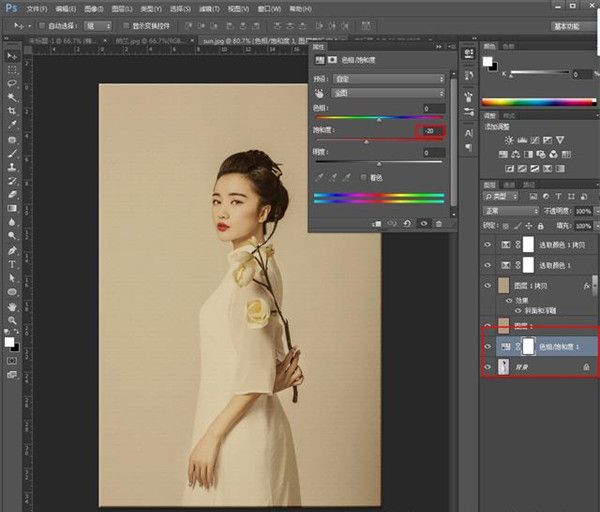Open the 滤镜(T) menu

pos(209,8)
